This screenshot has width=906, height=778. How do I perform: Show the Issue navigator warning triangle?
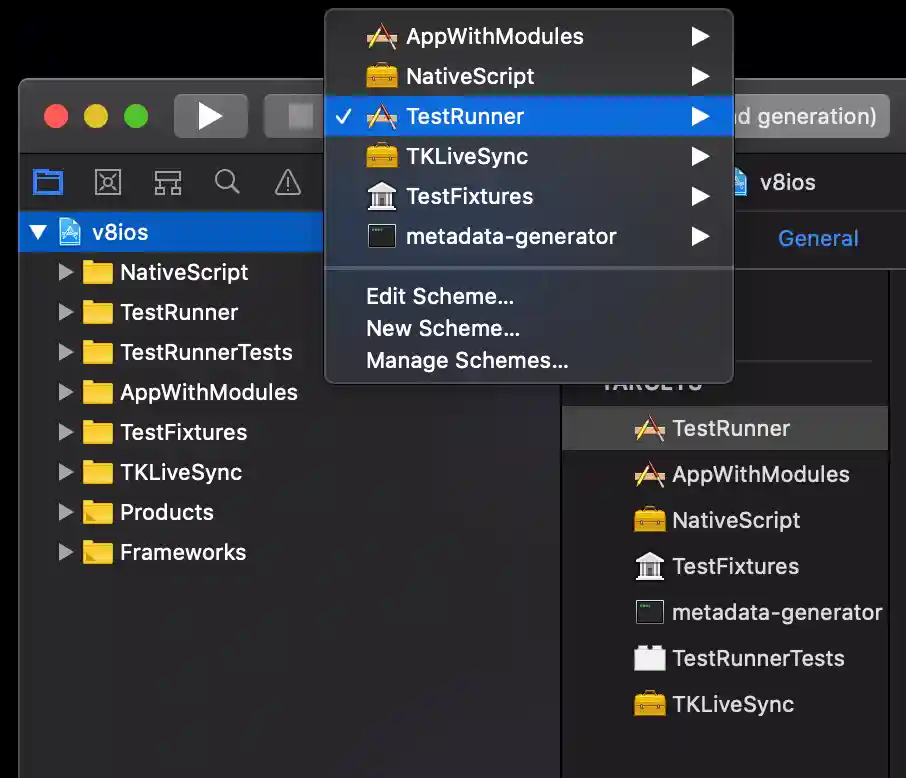point(287,182)
